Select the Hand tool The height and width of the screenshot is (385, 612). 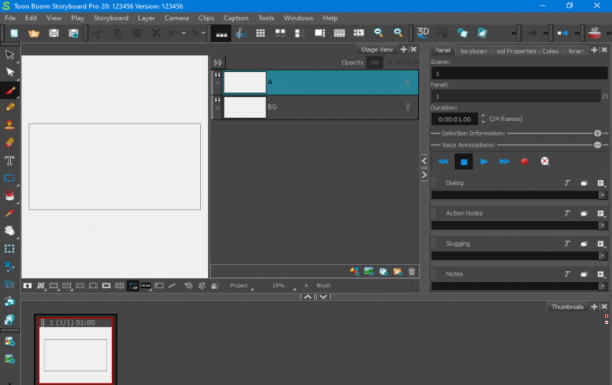(10, 231)
